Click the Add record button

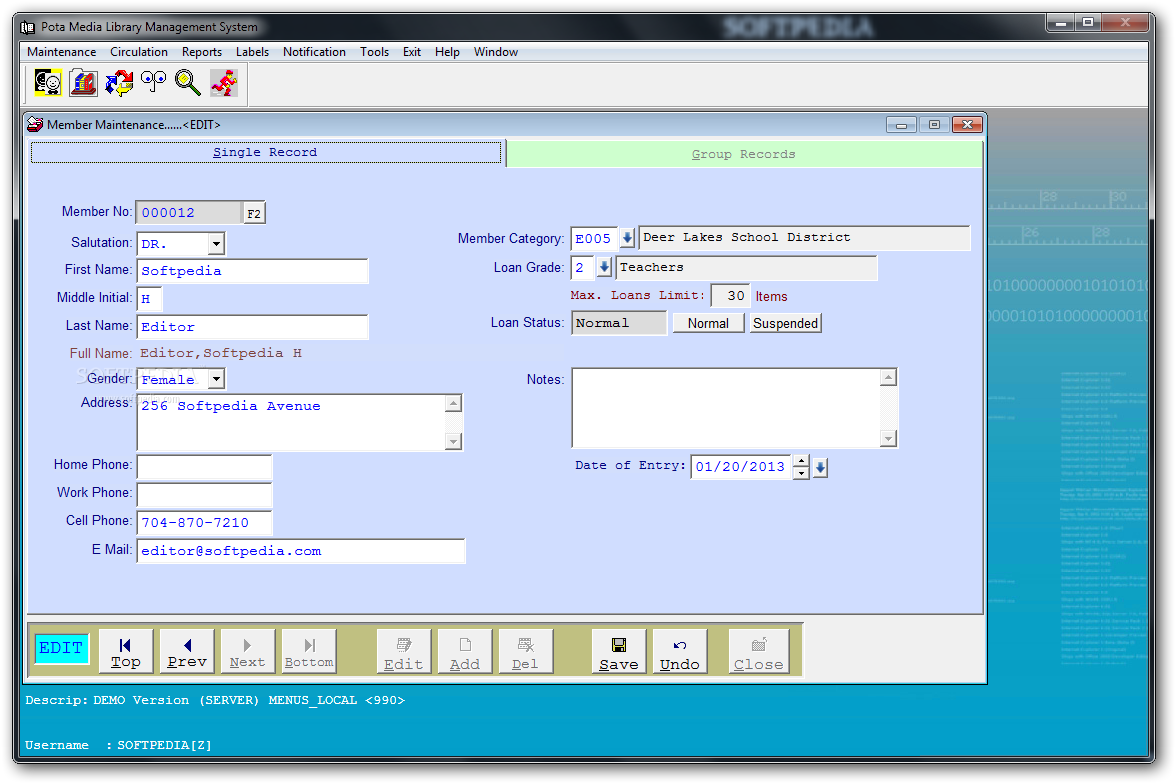pos(464,651)
